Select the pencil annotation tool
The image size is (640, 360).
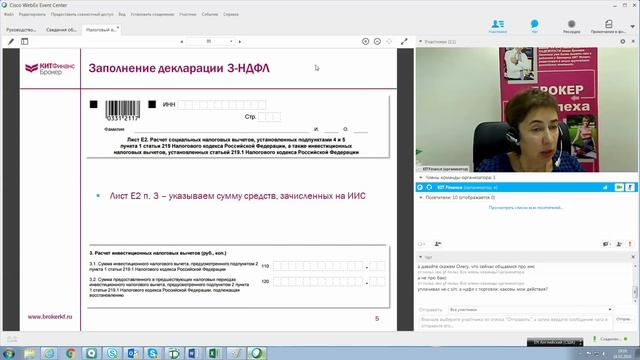(11, 41)
